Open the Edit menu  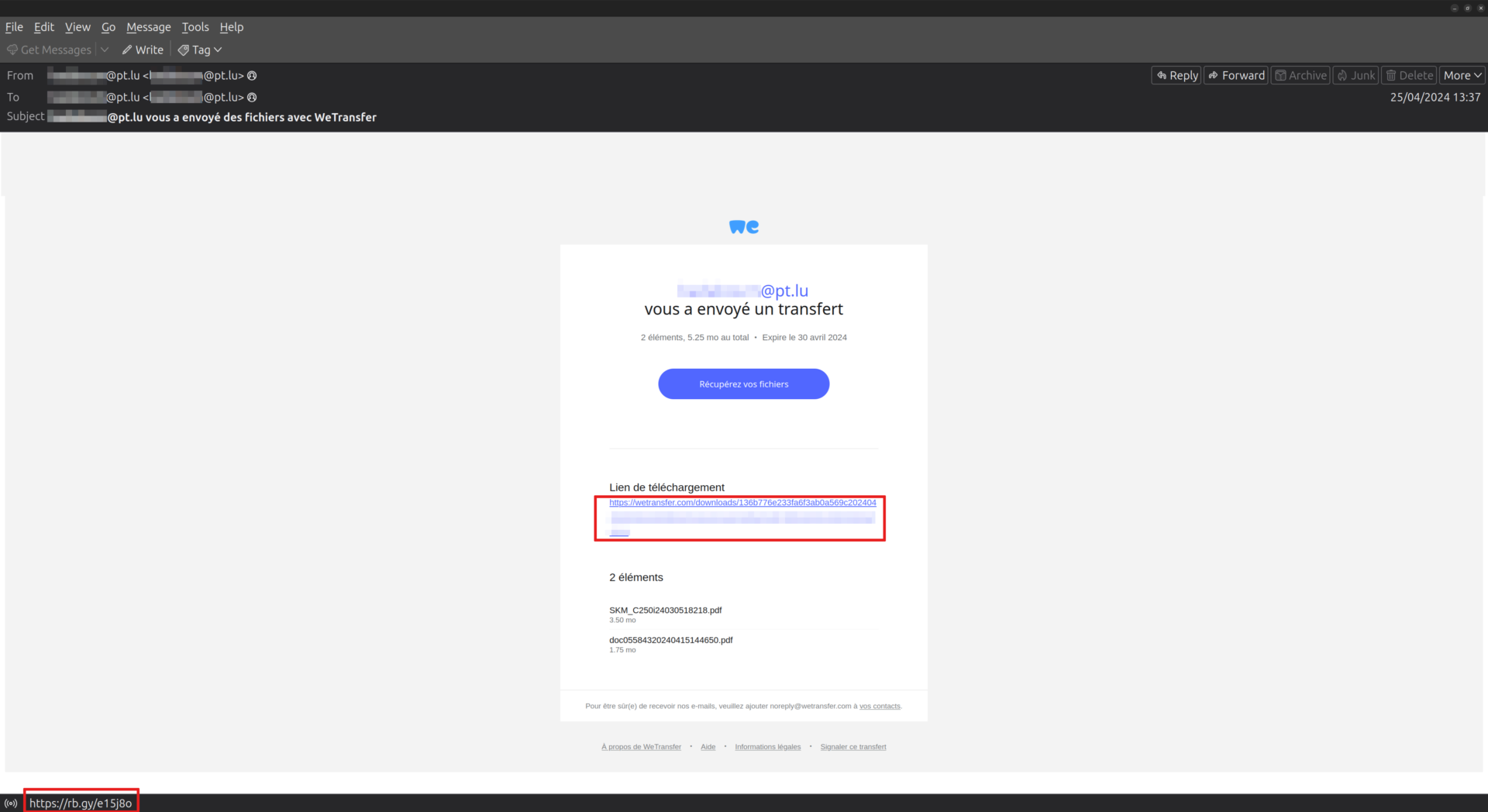pos(44,27)
